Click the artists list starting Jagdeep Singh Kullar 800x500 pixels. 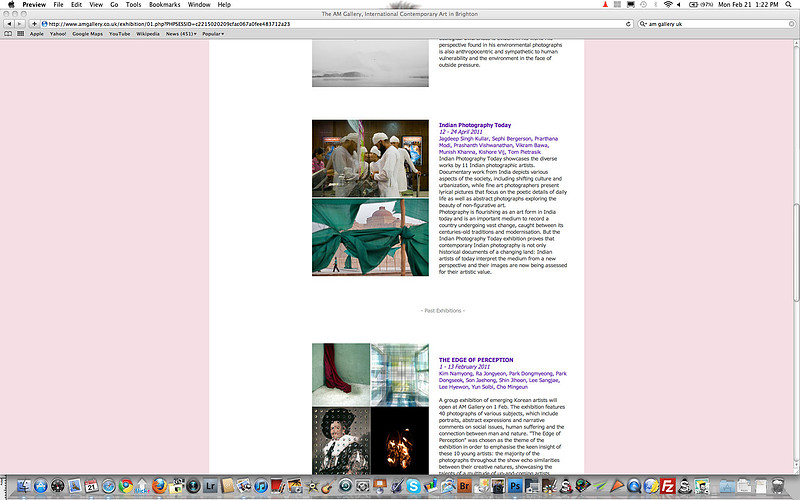(x=498, y=145)
